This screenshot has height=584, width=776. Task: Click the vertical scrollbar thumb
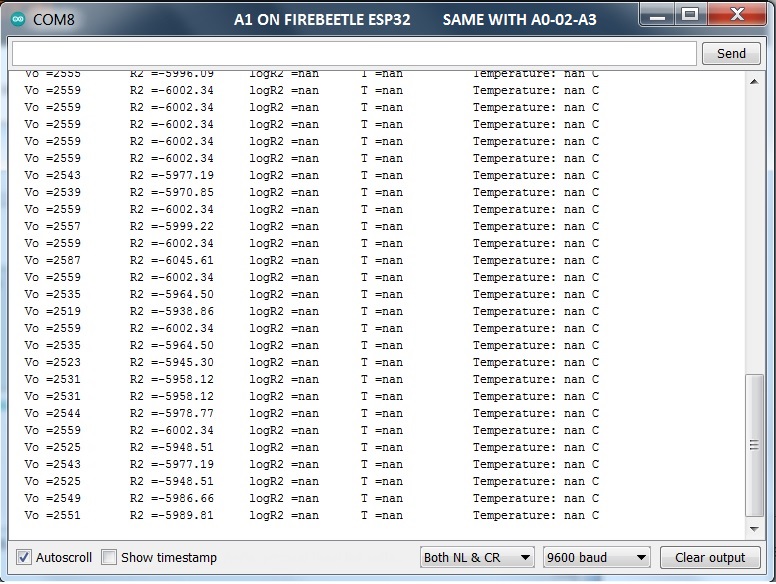click(754, 445)
